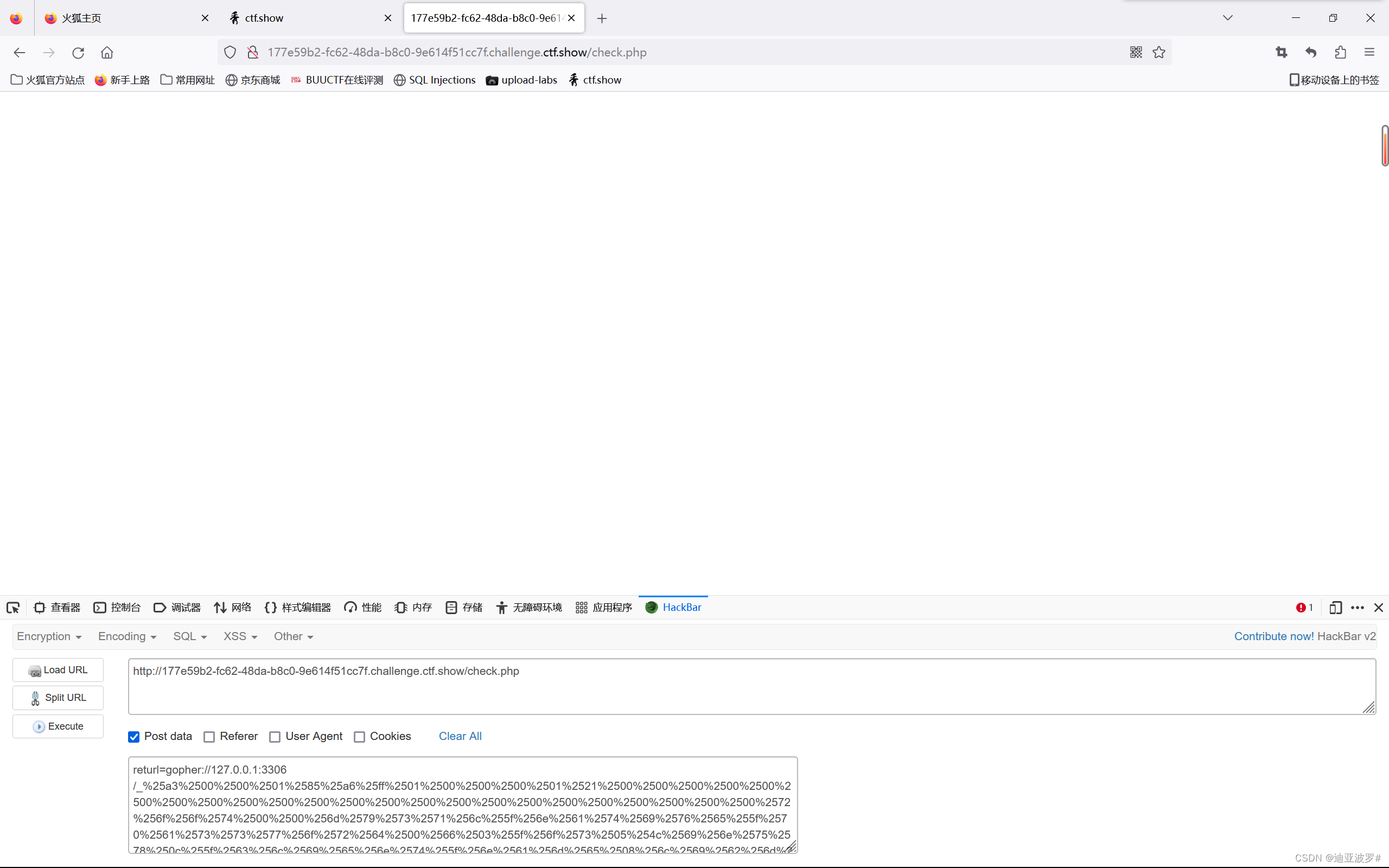Expand the SQL menu in HackBar
Viewport: 1389px width, 868px height.
coord(189,636)
